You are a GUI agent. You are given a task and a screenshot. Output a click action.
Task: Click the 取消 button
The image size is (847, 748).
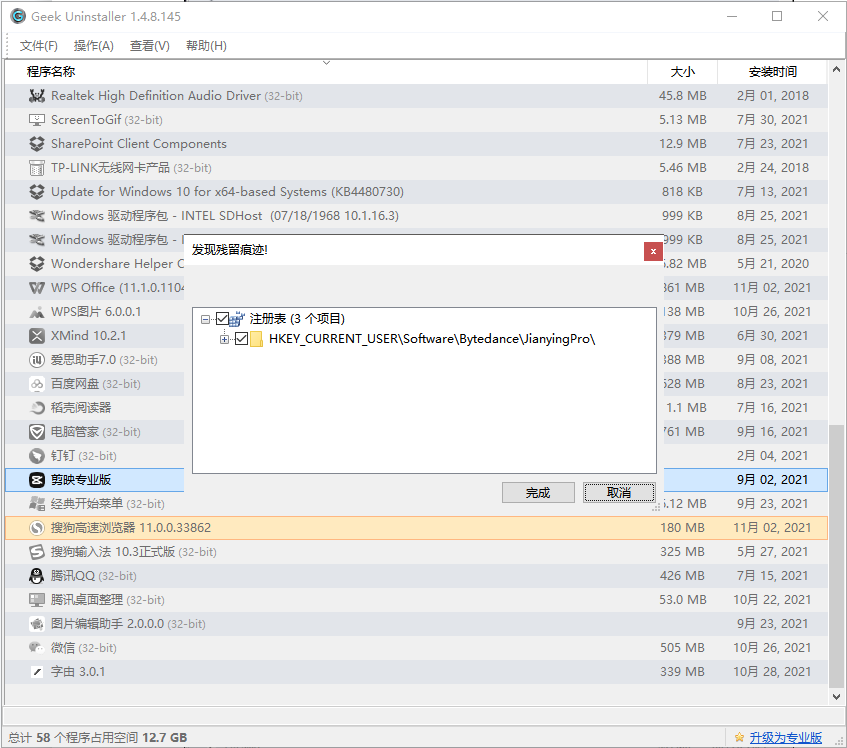point(619,493)
